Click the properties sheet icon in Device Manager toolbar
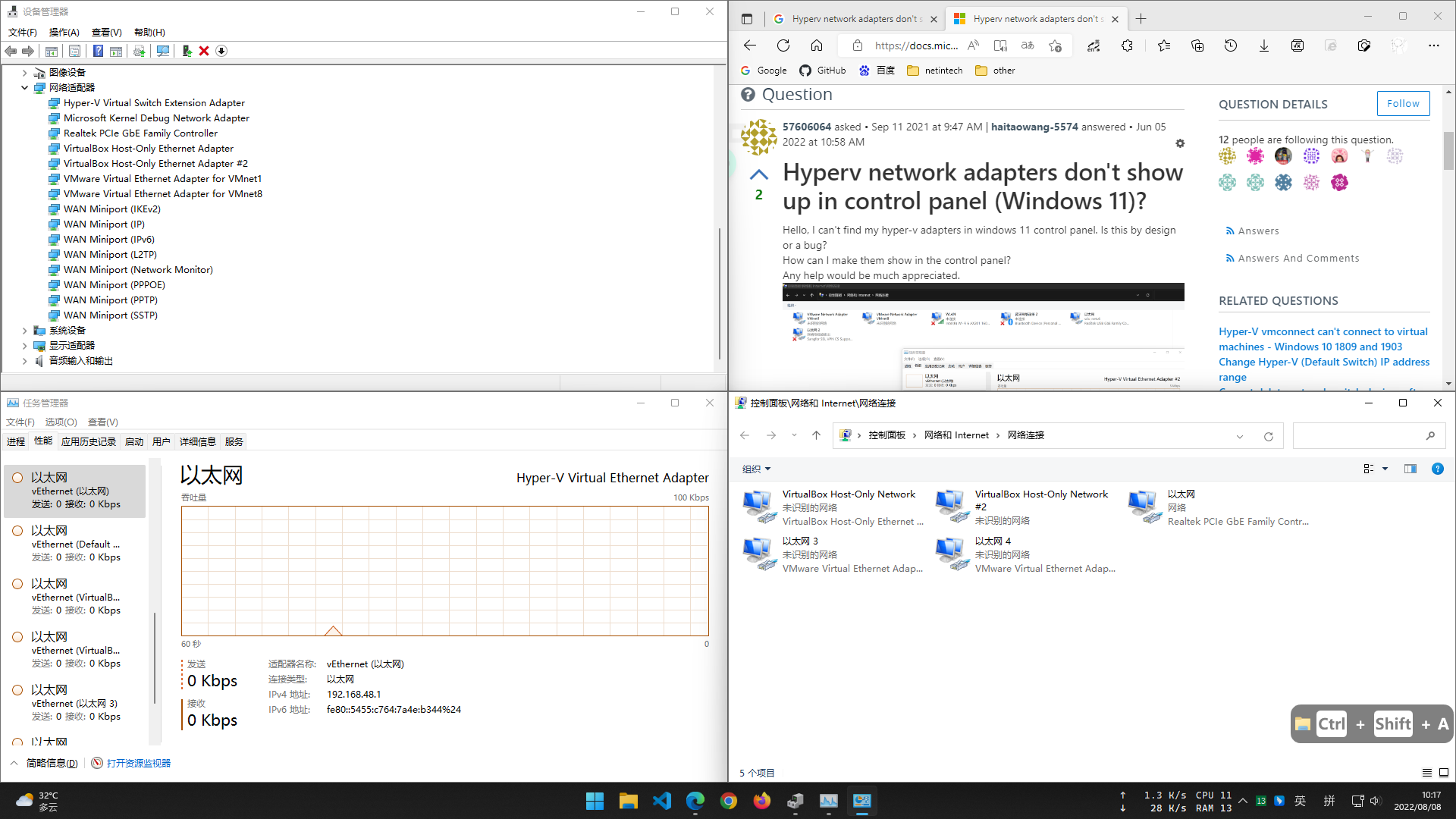Image resolution: width=1456 pixels, height=819 pixels. [x=74, y=51]
